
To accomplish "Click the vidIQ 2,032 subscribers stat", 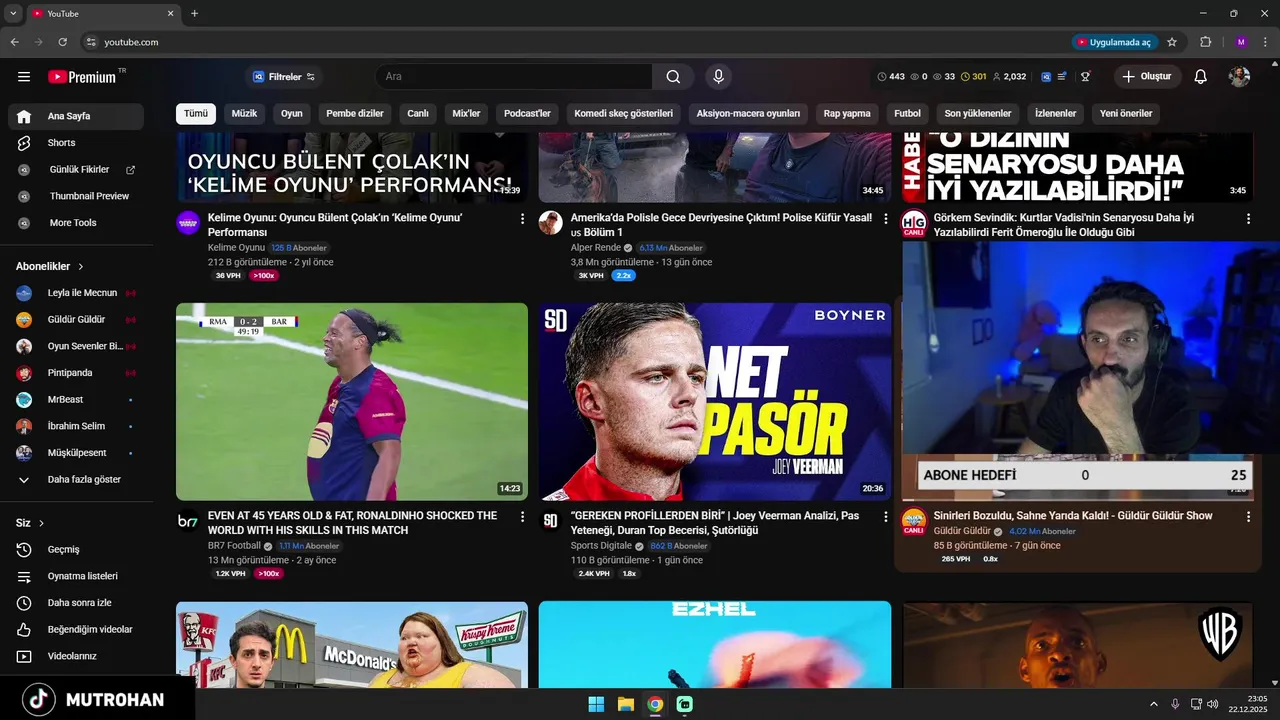I will (x=1009, y=77).
